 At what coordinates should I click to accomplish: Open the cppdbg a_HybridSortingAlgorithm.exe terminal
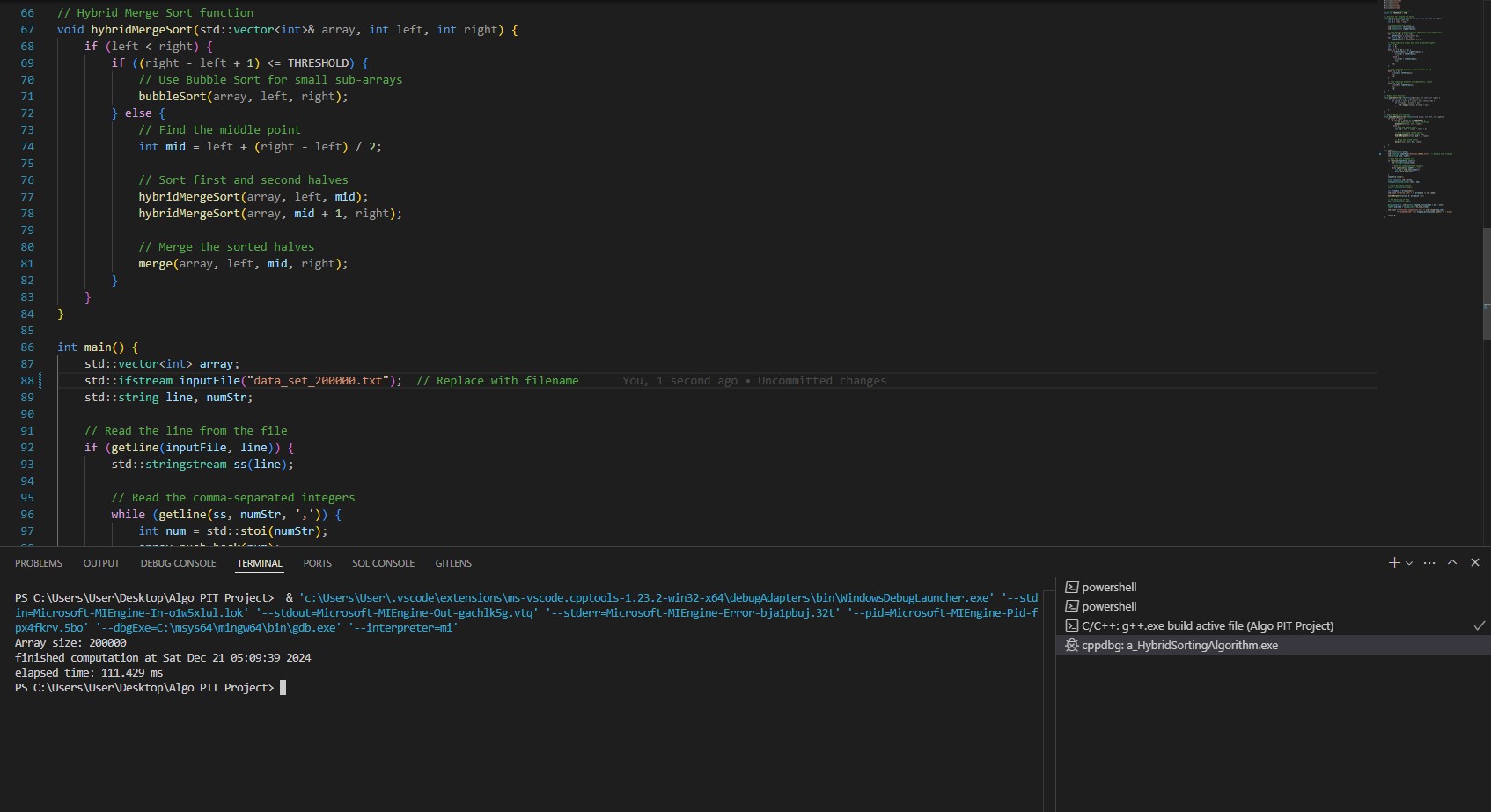click(1179, 646)
